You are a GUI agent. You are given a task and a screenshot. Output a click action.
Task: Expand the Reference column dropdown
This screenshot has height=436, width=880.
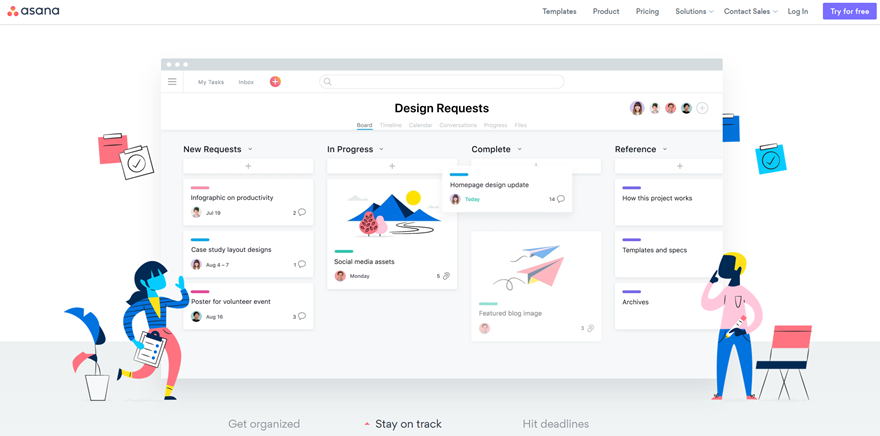tap(665, 149)
